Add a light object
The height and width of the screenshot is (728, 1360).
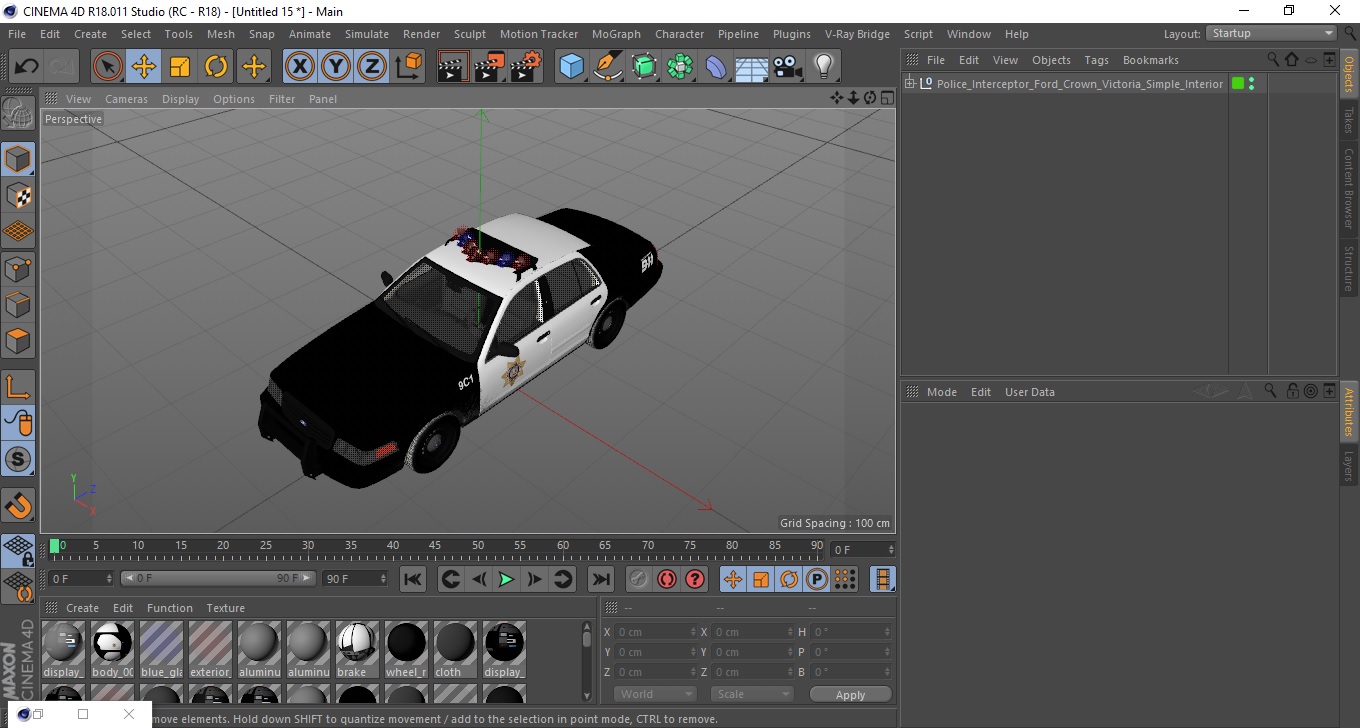pos(823,67)
